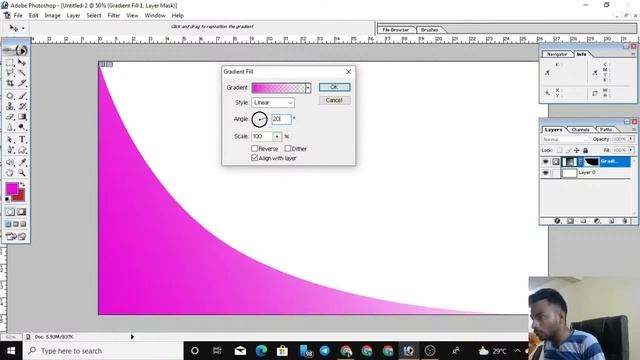Viewport: 640px width, 360px height.
Task: Swap the foreground and background colors
Action: point(22,184)
